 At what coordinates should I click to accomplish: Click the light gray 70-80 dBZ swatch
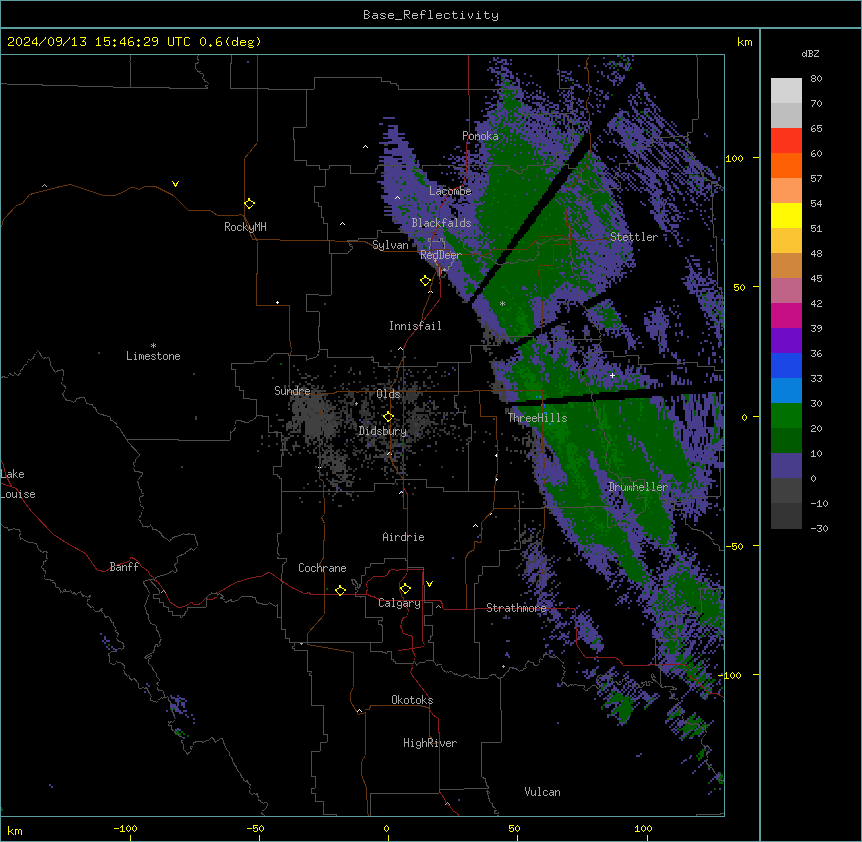pos(786,91)
